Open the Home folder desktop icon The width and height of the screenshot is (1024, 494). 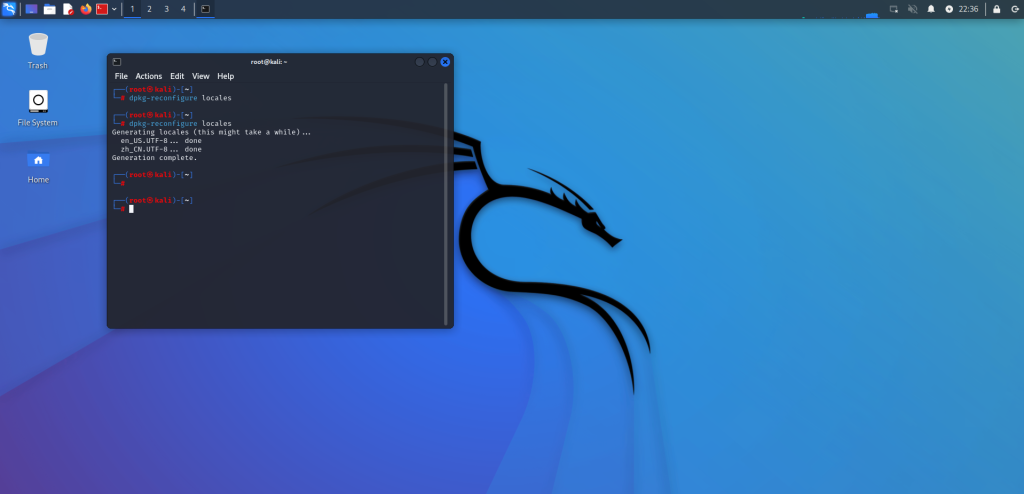pos(38,166)
